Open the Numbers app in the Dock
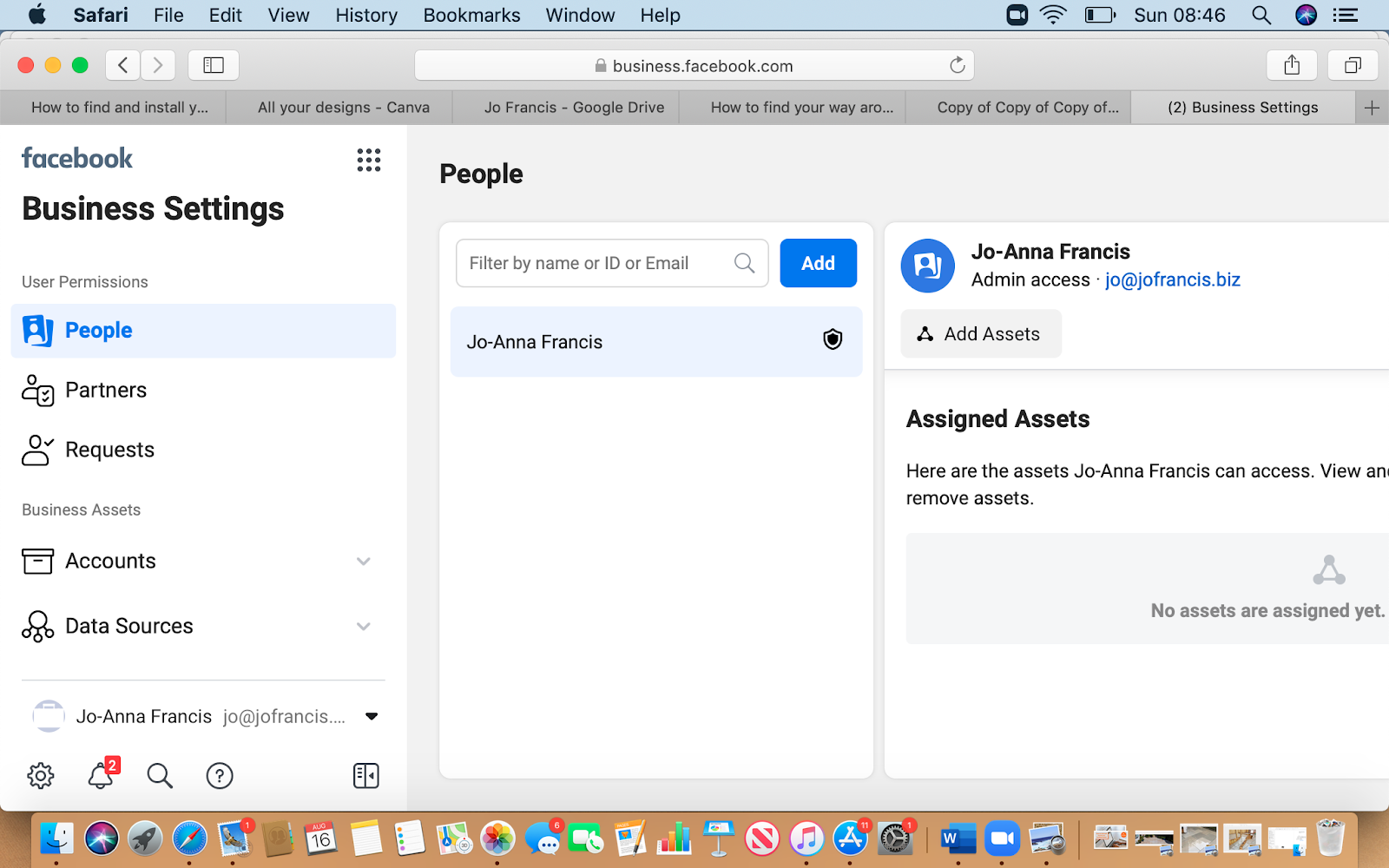This screenshot has height=868, width=1389. click(x=674, y=838)
